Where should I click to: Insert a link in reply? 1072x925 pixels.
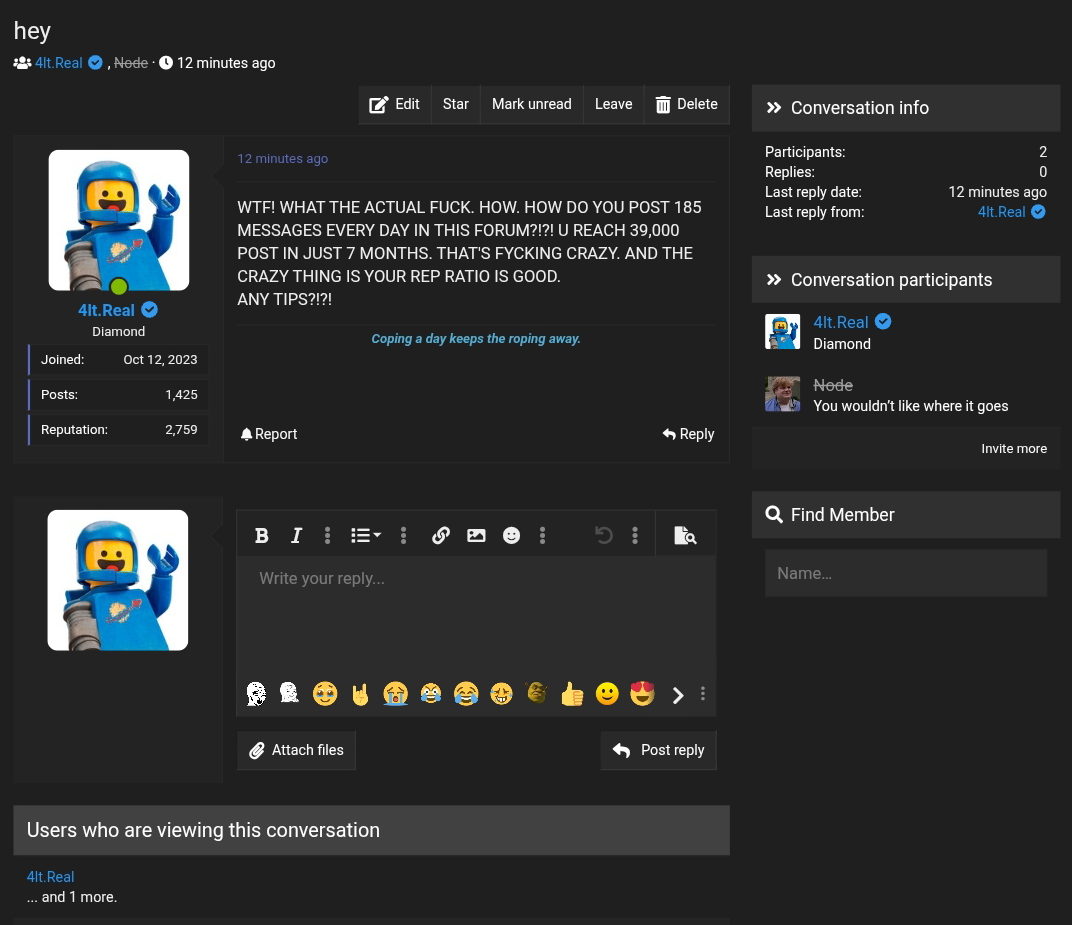point(441,536)
